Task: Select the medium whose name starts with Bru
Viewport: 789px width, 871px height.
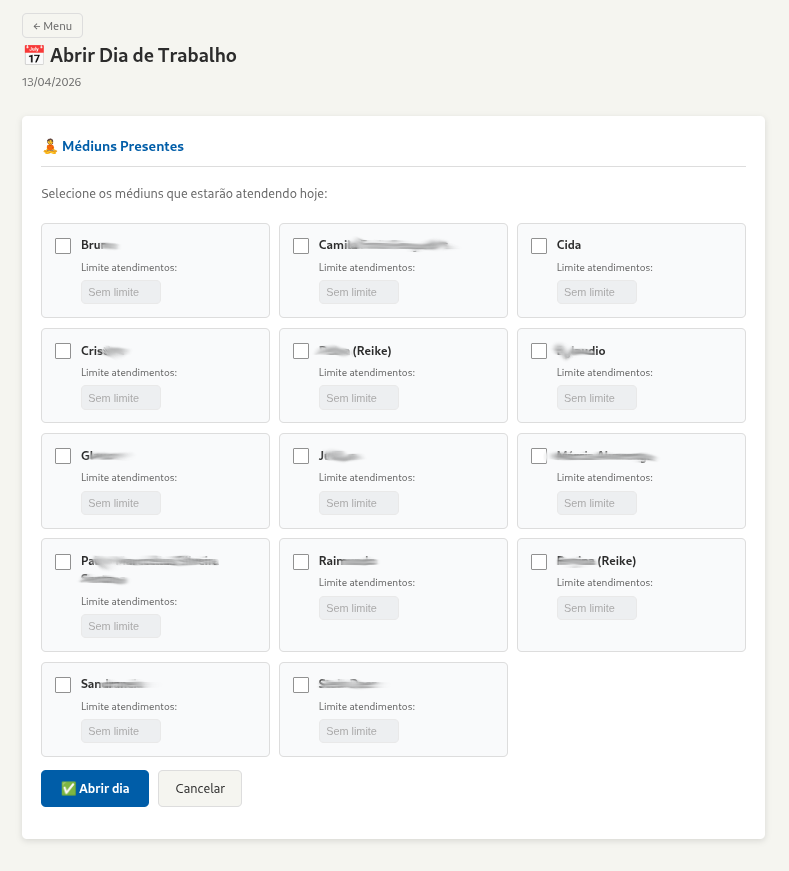Action: tap(63, 246)
